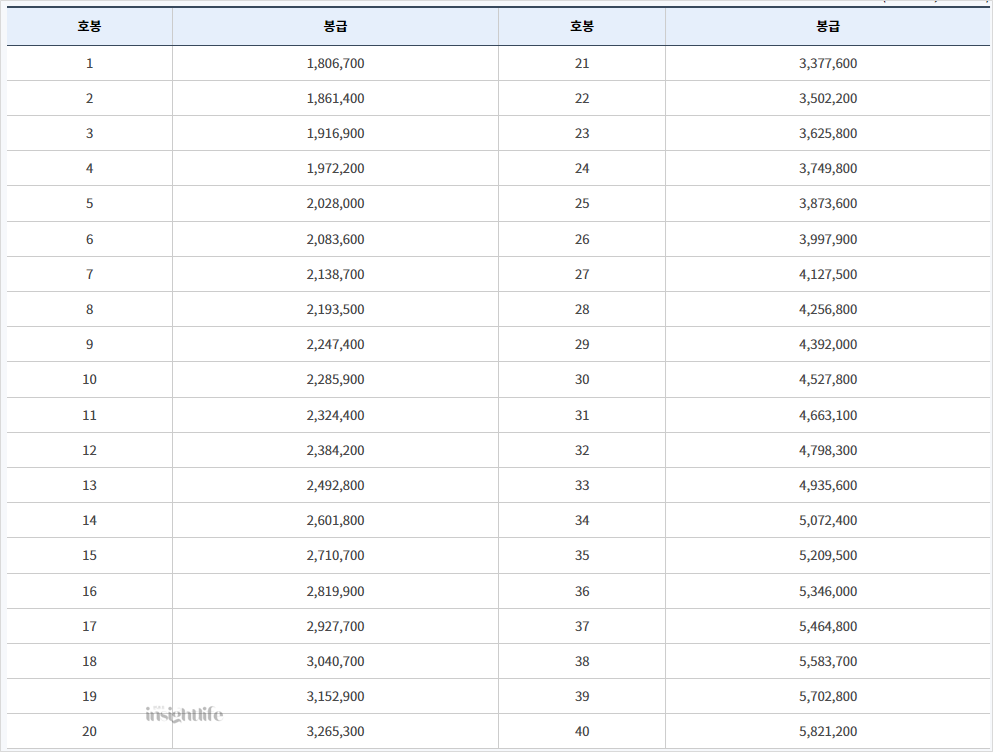The width and height of the screenshot is (993, 752).
Task: Select salary 2,138,700
Action: (335, 274)
